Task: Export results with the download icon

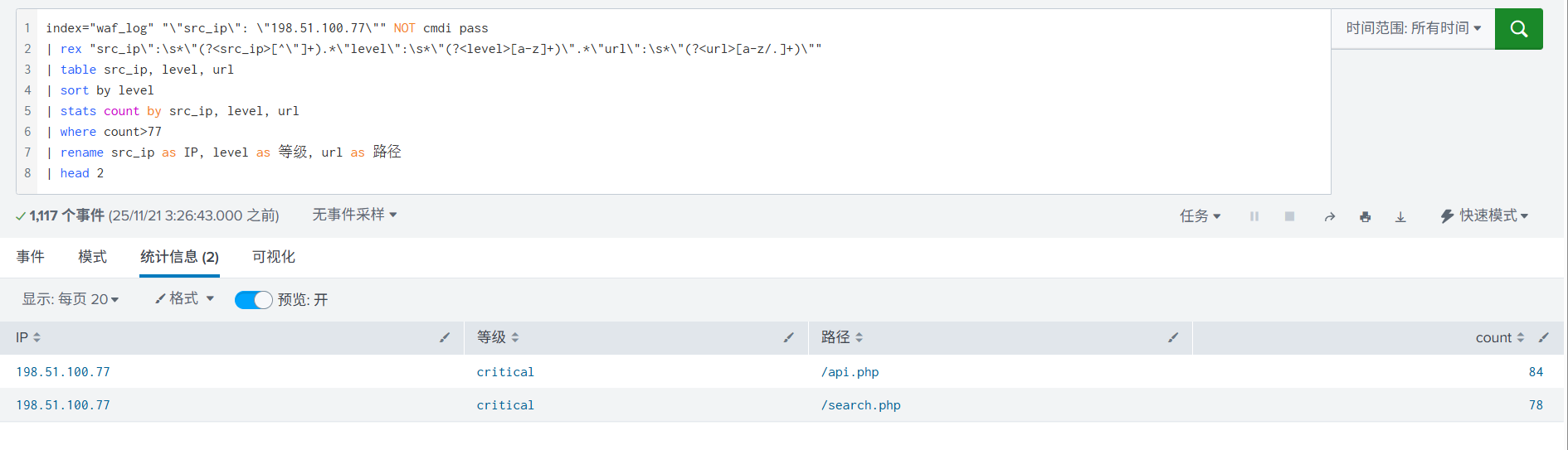Action: click(x=1400, y=216)
